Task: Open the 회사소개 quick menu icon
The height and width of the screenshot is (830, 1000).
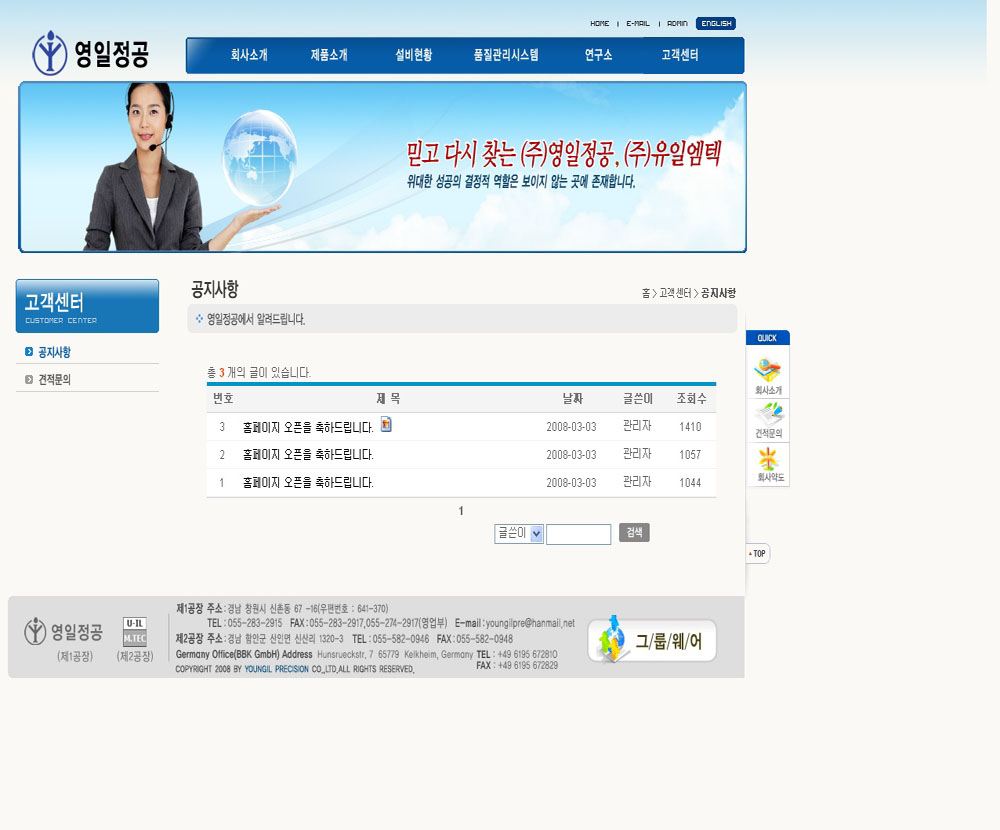Action: [768, 375]
